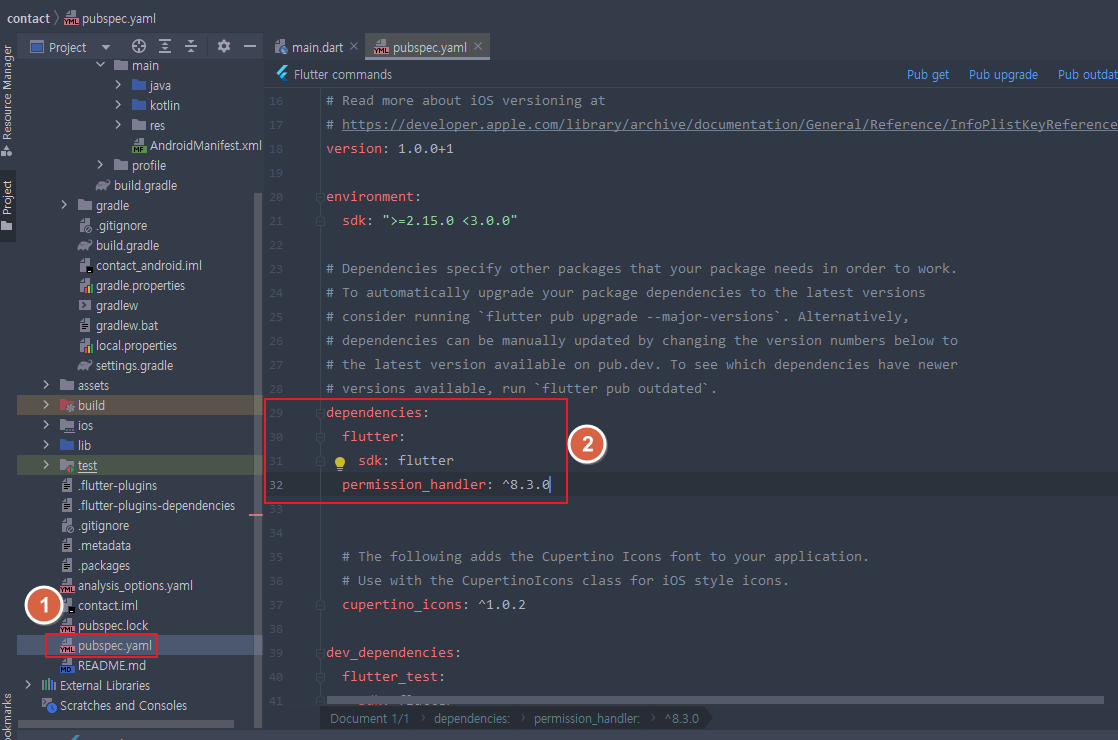
Task: Click the dependencies: breadcrumb at editor bottom
Action: [471, 719]
